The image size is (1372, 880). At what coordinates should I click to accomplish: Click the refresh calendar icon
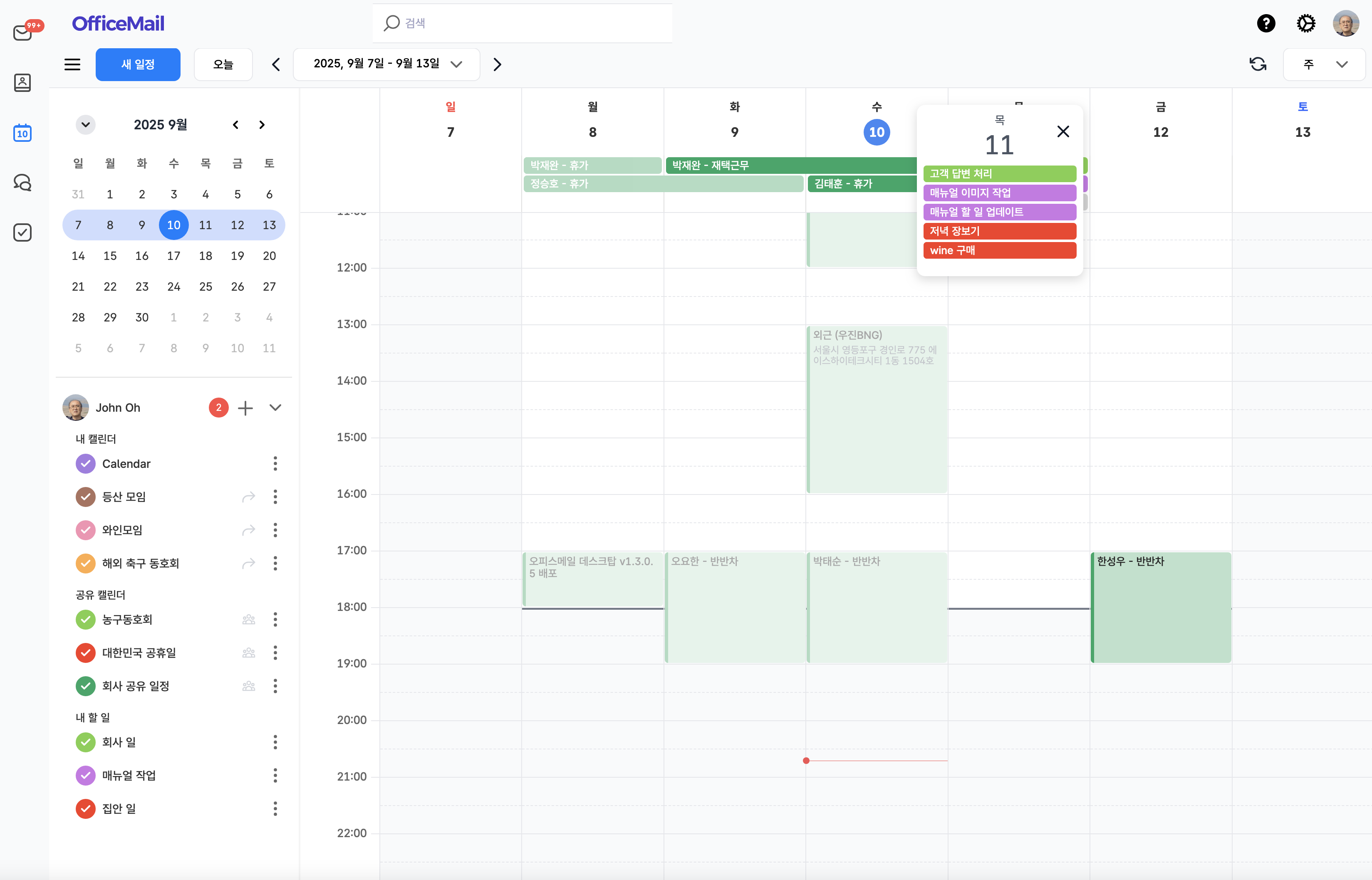click(1258, 64)
